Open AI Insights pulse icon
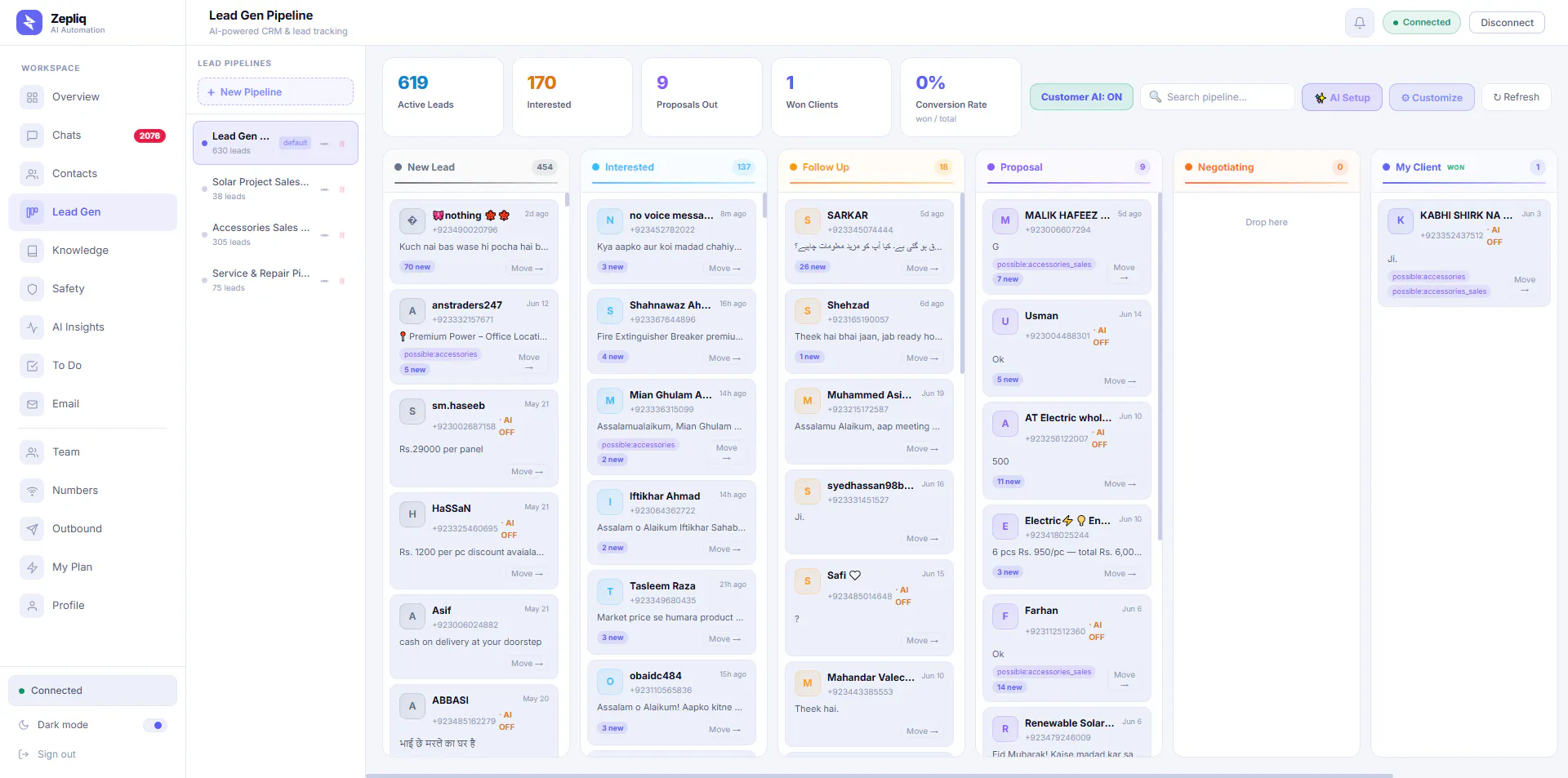The width and height of the screenshot is (1568, 778). coord(32,327)
